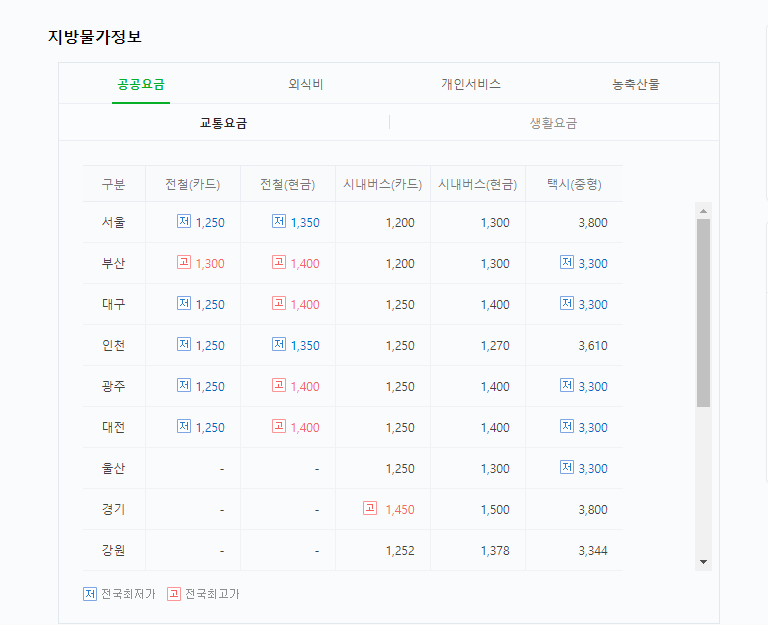Click the scrollbar up arrow

point(703,211)
